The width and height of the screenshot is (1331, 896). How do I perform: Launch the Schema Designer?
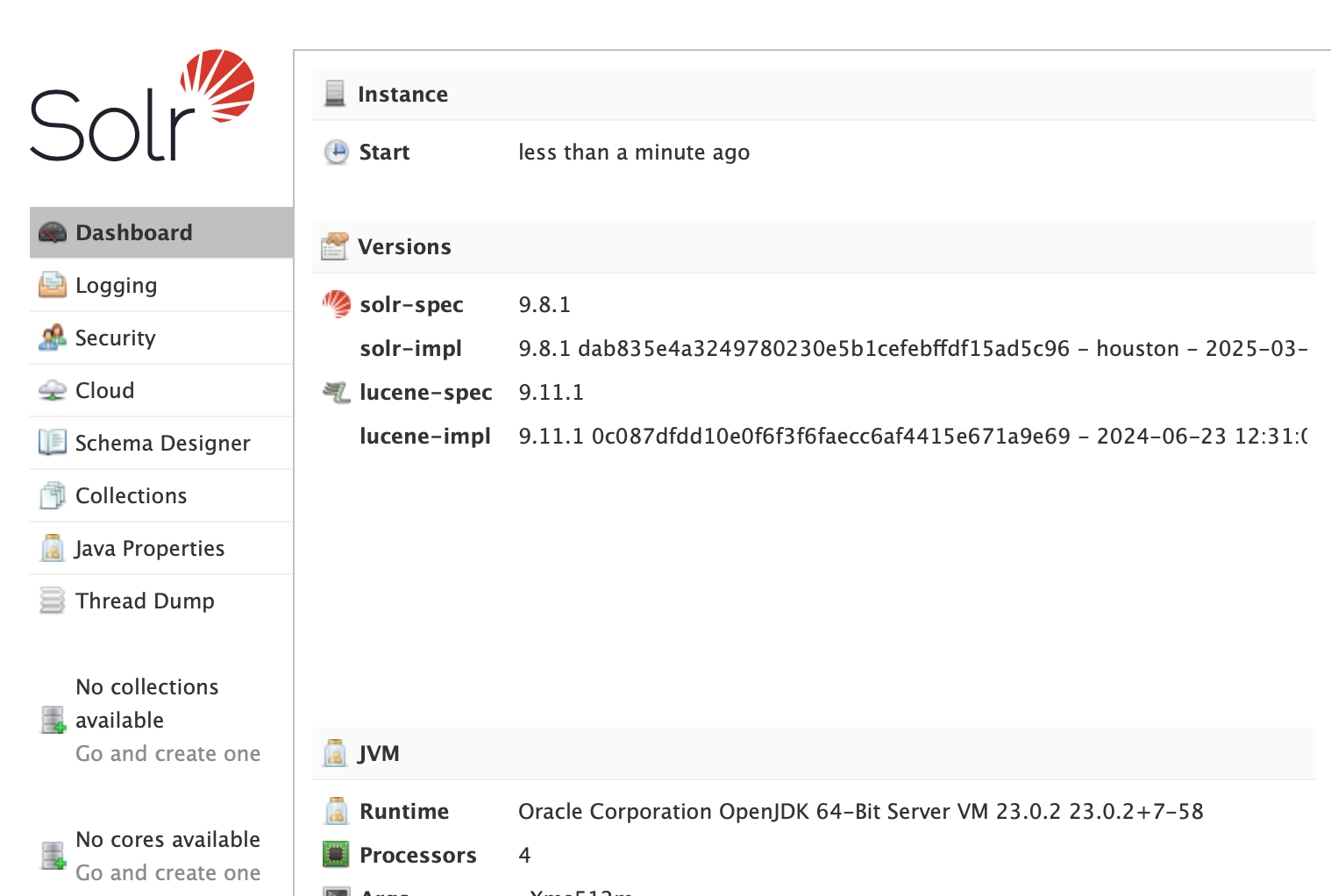pos(161,443)
